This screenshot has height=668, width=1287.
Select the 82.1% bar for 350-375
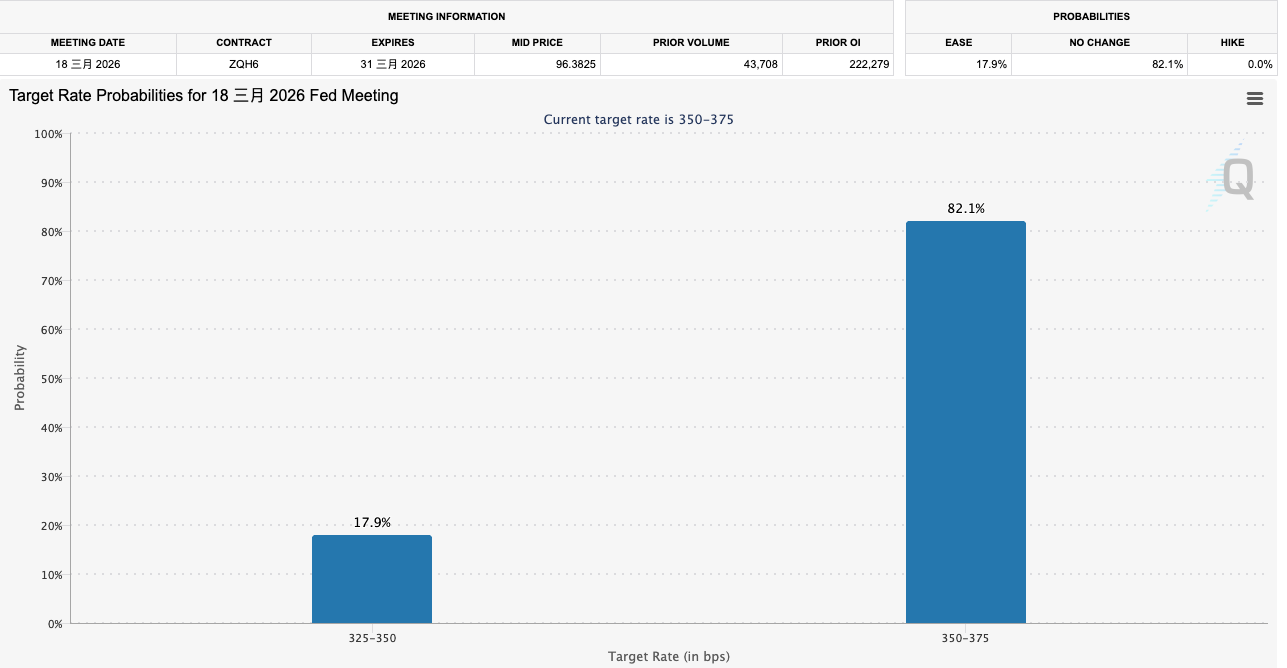(x=966, y=422)
